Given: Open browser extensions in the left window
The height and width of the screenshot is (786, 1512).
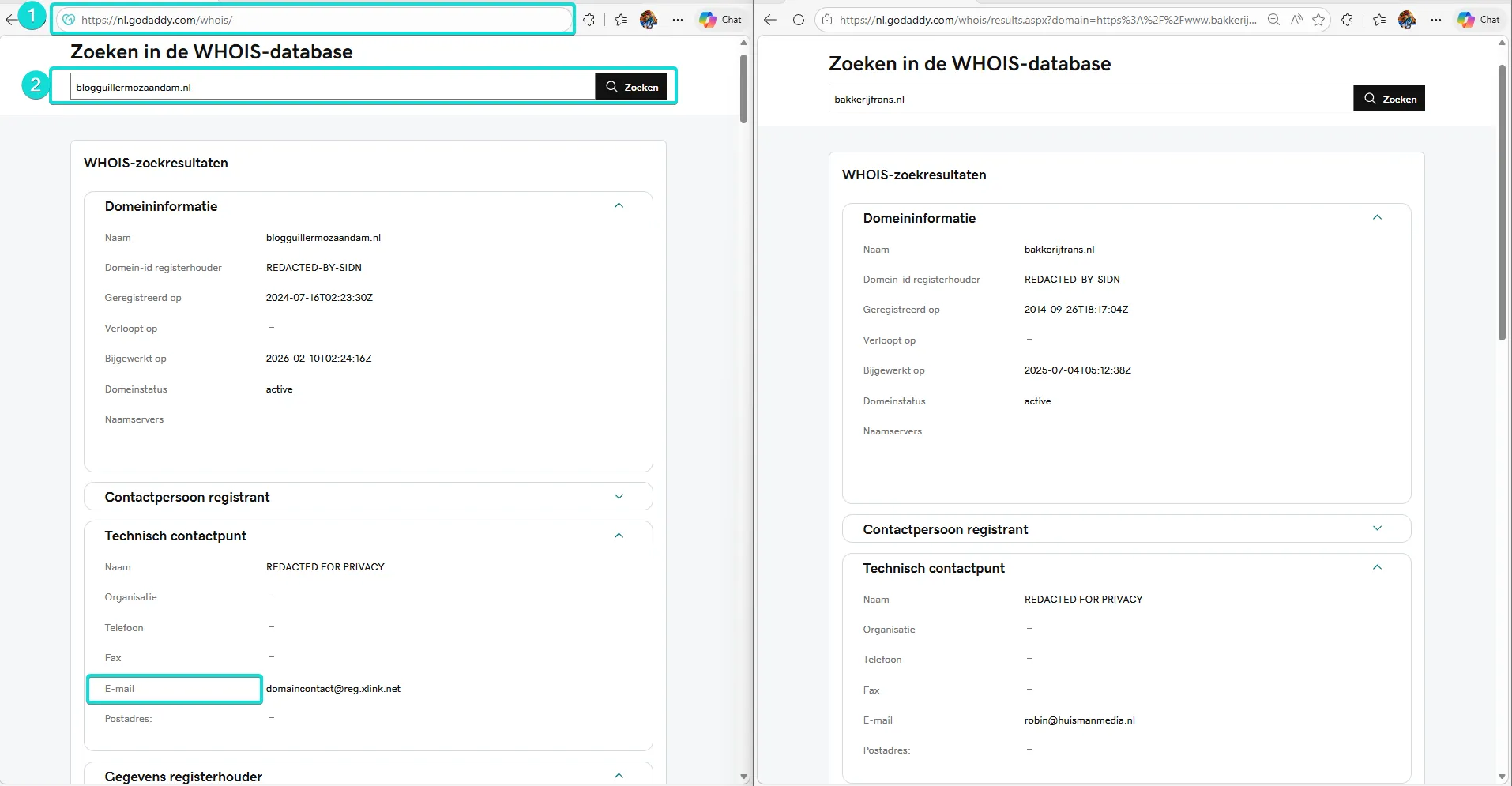Looking at the screenshot, I should click(589, 20).
